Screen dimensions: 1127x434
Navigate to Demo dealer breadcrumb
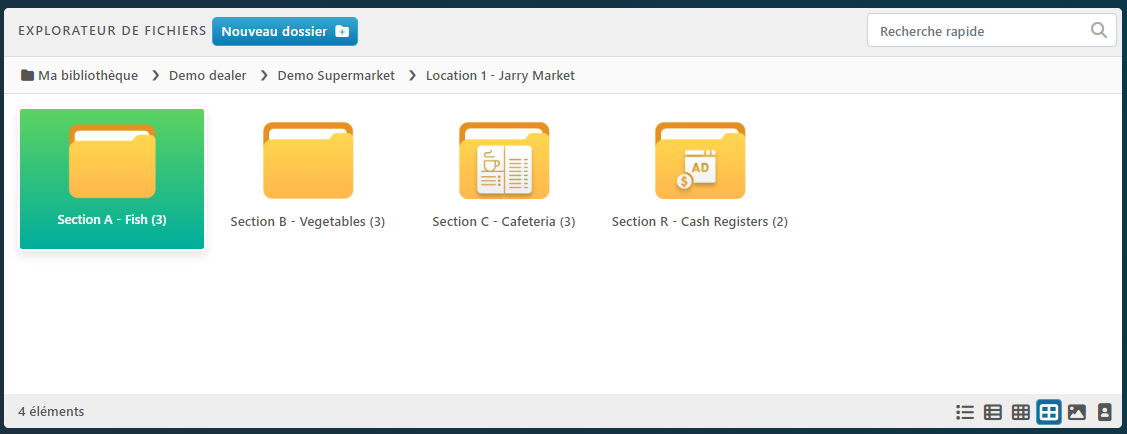click(x=207, y=75)
